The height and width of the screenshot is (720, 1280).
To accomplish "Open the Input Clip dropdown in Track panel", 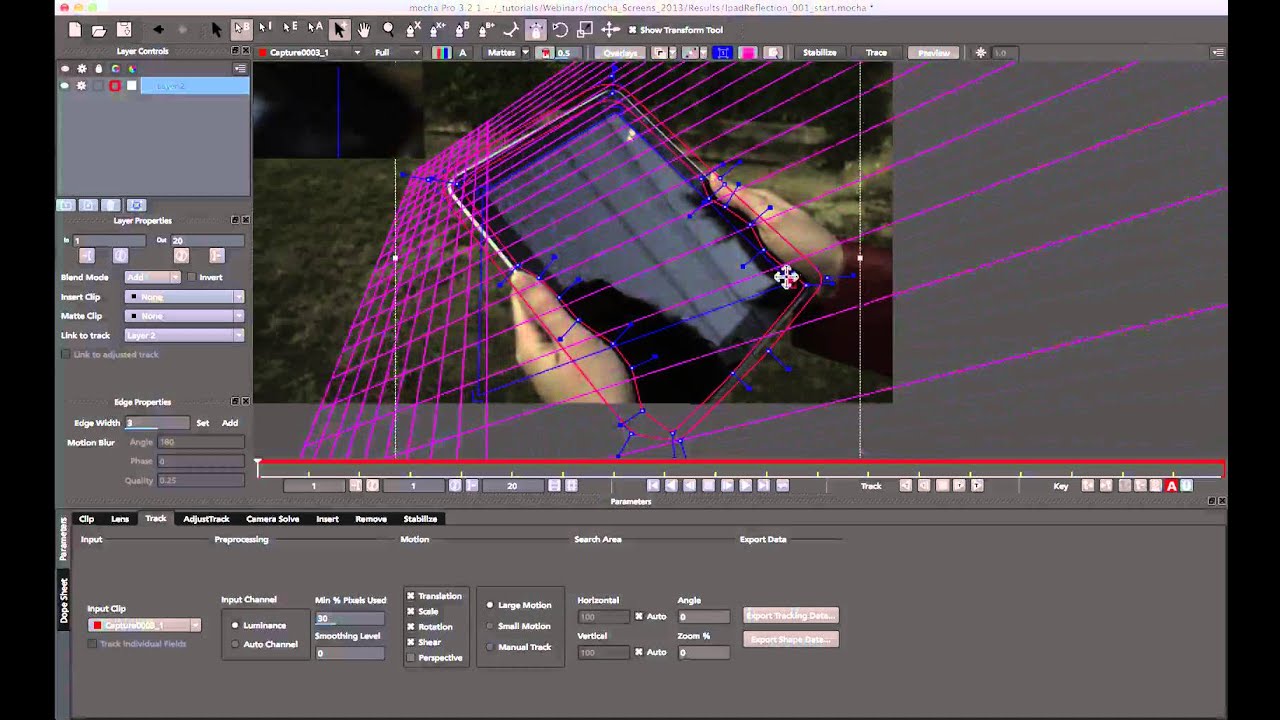I will [144, 625].
